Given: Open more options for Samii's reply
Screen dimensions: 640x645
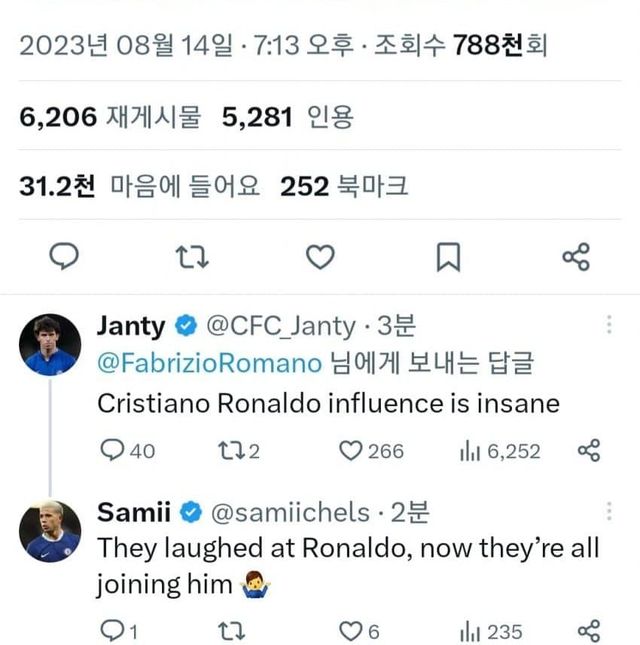Looking at the screenshot, I should [x=610, y=512].
